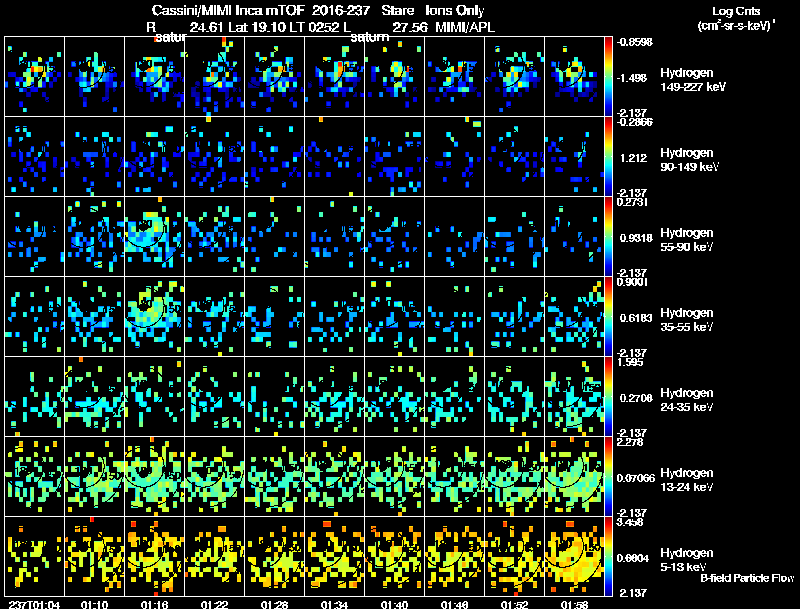Viewport: 800px width, 609px height.
Task: Click the 'Hydrogen 35-55 keV' row label
Action: click(x=687, y=320)
